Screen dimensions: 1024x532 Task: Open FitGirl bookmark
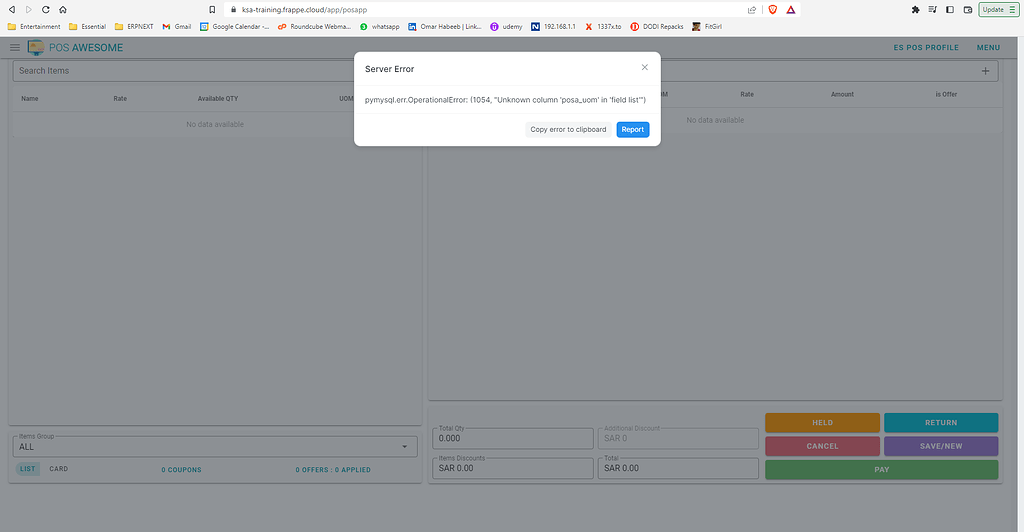pos(707,27)
